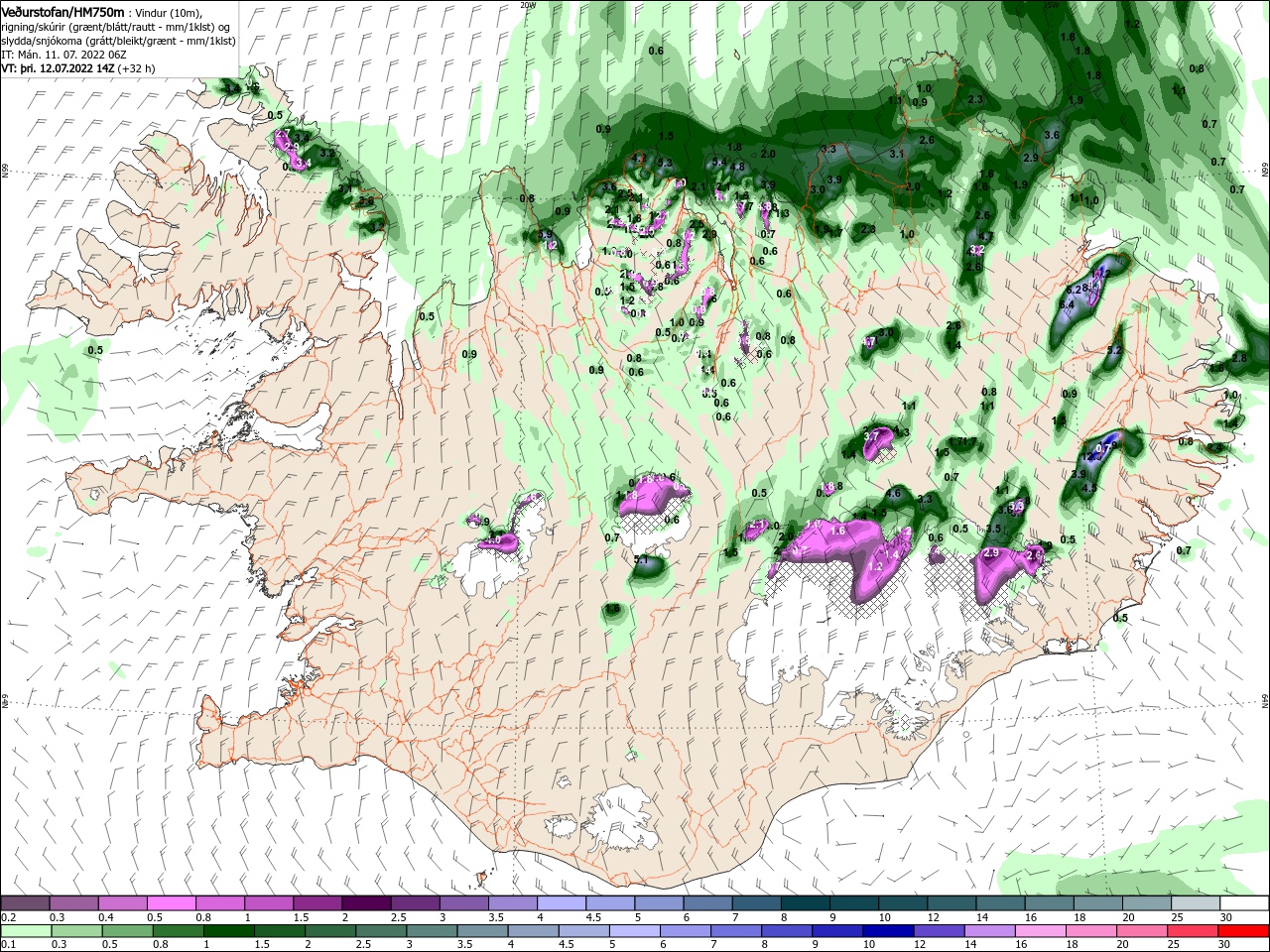Select the 'rigning/skúrir' header text
1270x952 pixels.
(x=33, y=27)
